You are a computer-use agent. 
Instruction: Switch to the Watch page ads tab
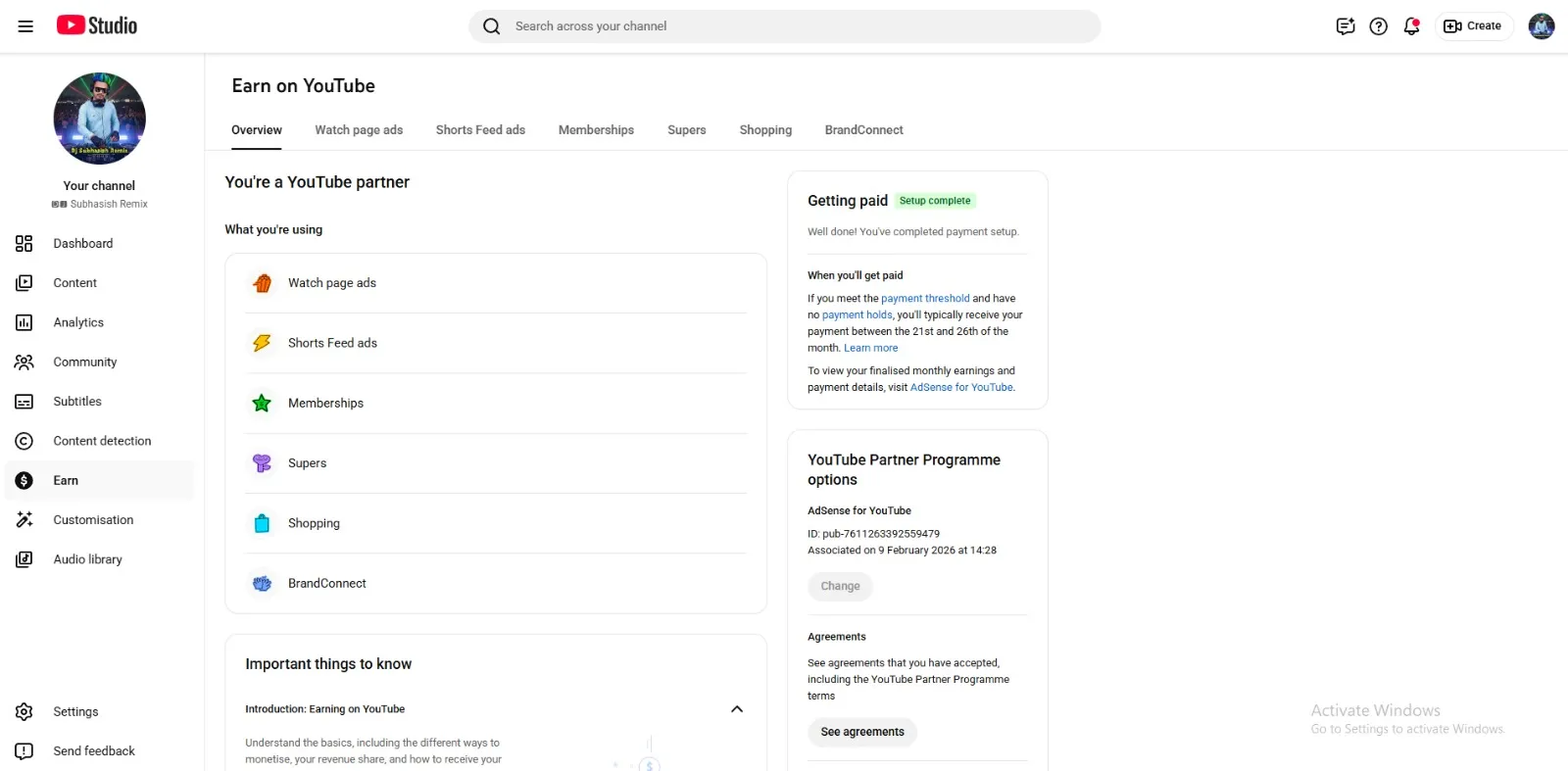pyautogui.click(x=359, y=130)
